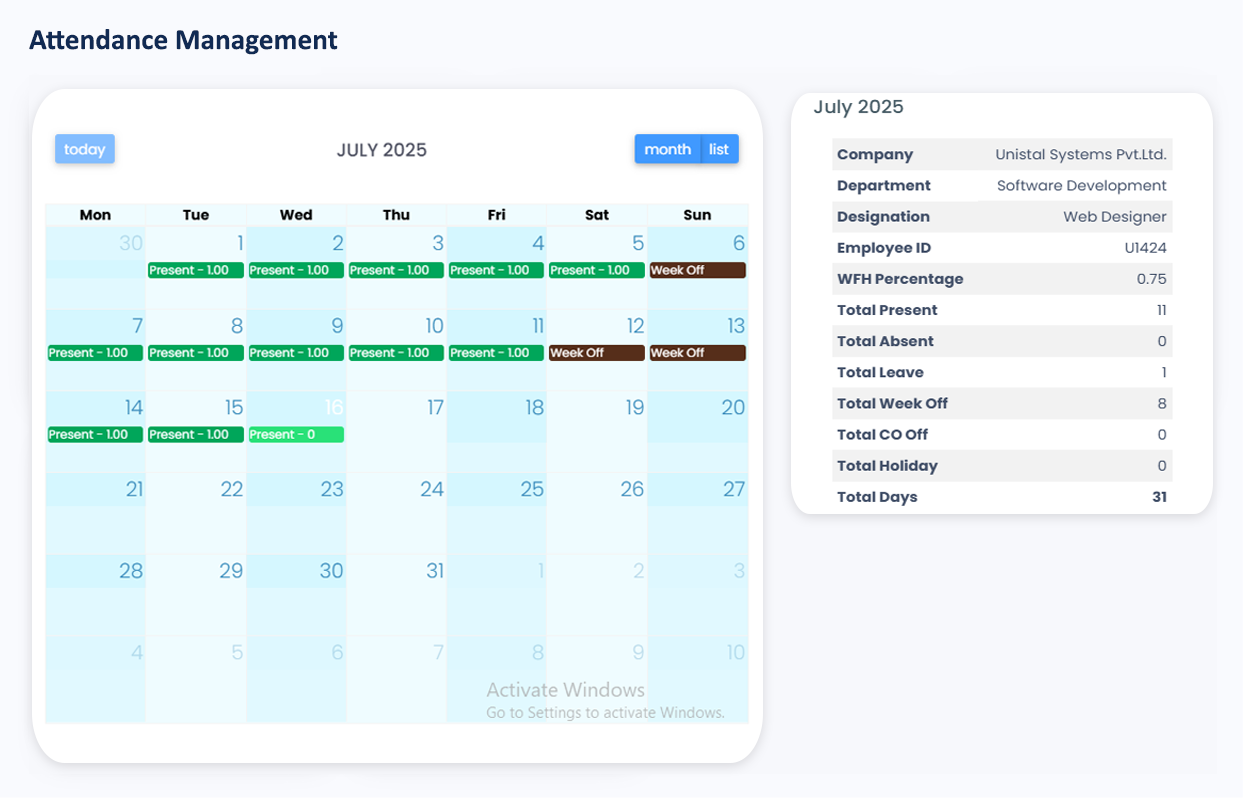Click the Present - 1.00 event on July 1
This screenshot has height=798, width=1243.
(x=196, y=270)
